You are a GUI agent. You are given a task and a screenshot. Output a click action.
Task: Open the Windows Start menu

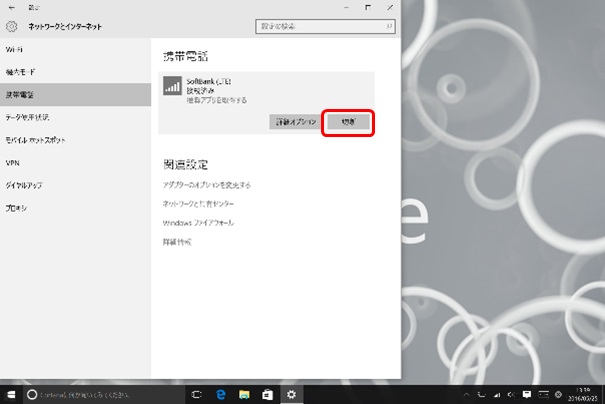tap(11, 394)
